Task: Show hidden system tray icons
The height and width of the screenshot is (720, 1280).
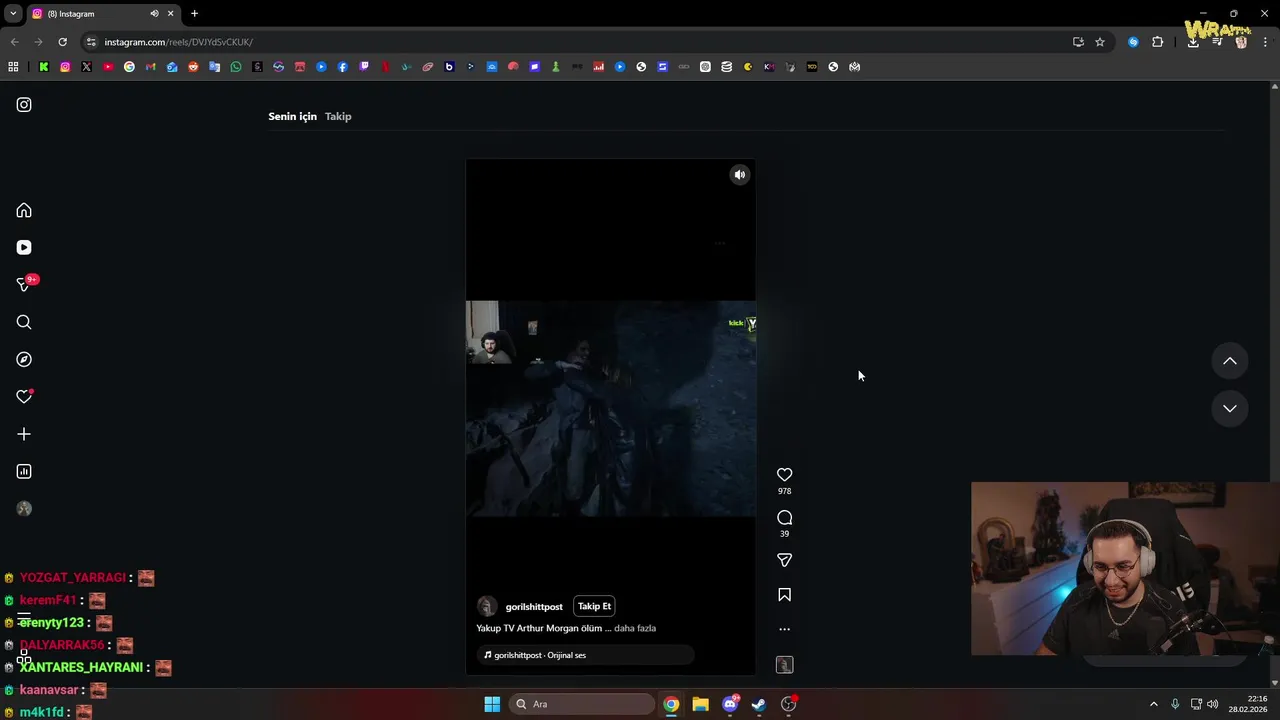Action: [1153, 704]
